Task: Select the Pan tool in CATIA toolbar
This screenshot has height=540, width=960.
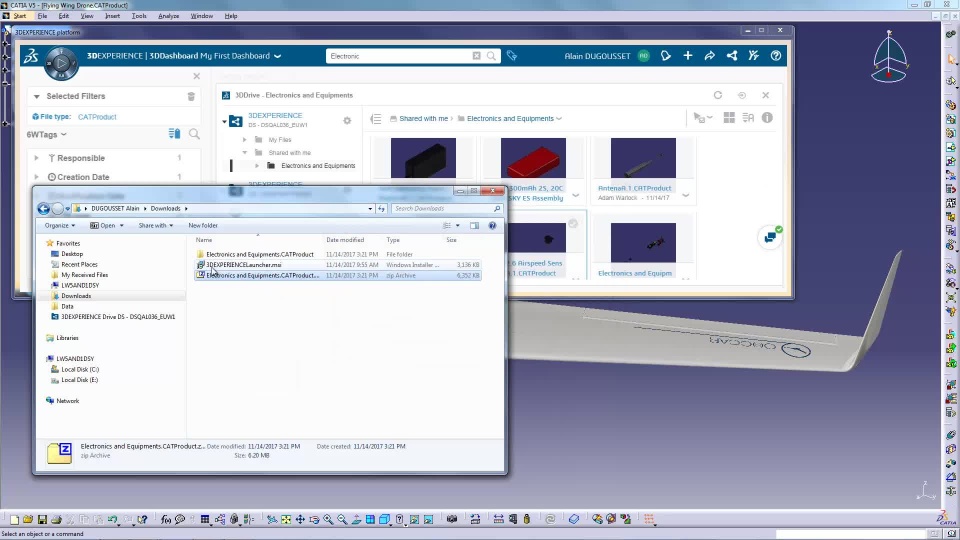Action: point(300,519)
